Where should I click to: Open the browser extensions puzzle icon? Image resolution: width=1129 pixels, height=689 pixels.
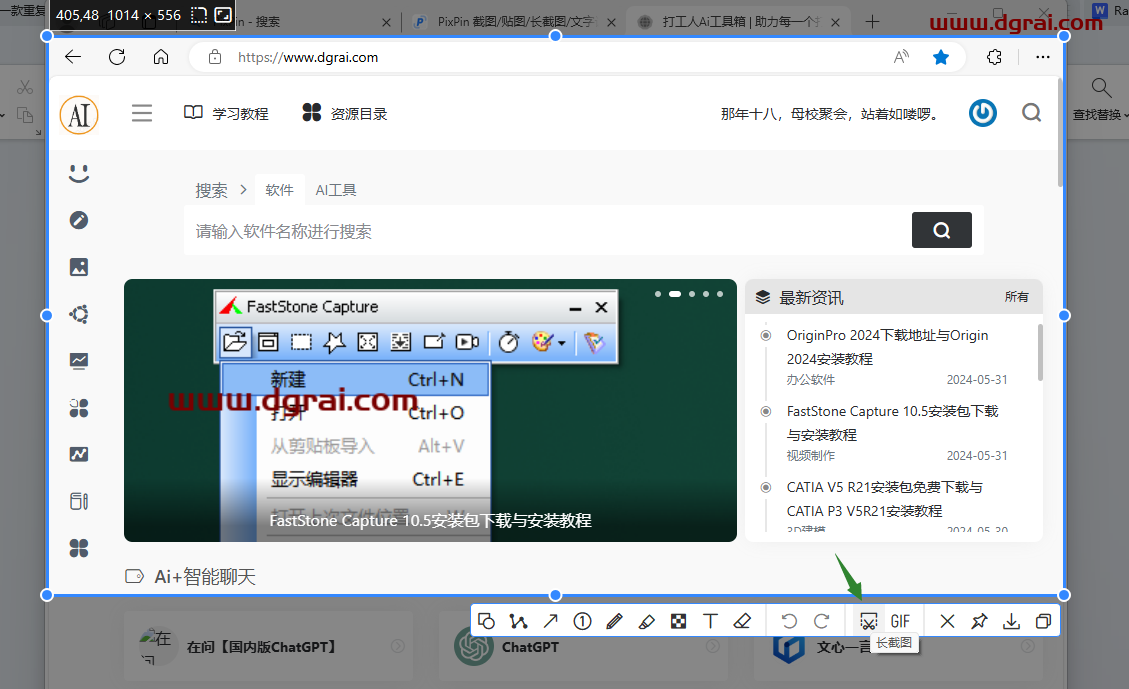pos(994,57)
